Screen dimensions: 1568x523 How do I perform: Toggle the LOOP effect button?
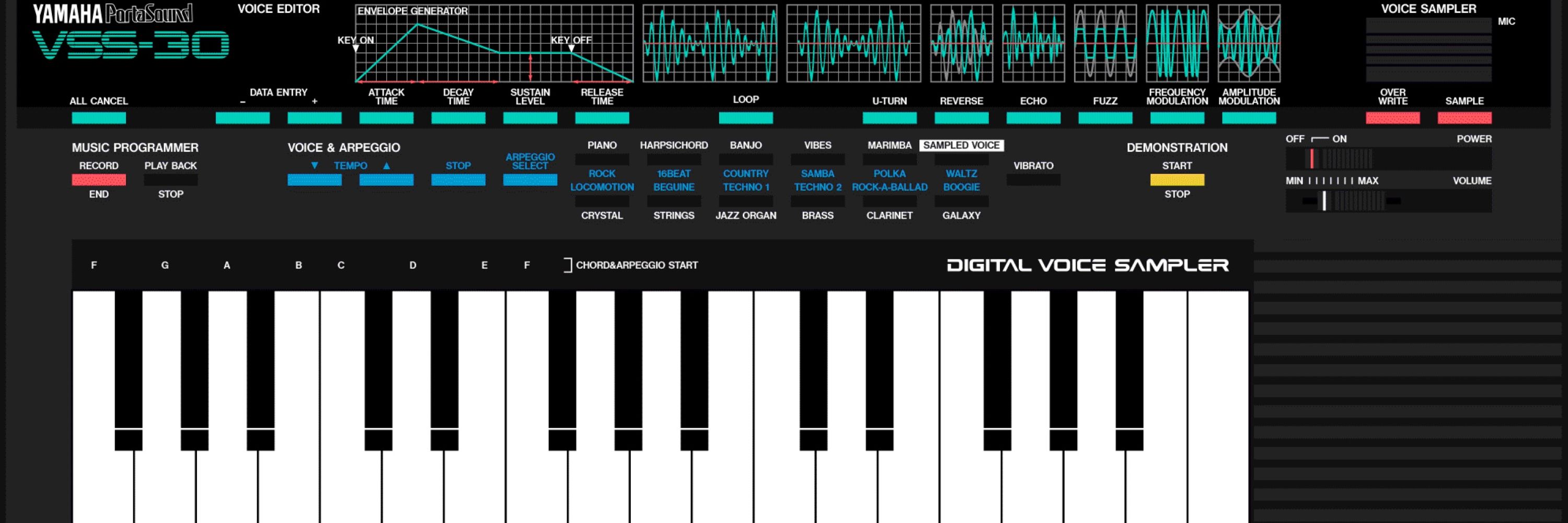(746, 118)
